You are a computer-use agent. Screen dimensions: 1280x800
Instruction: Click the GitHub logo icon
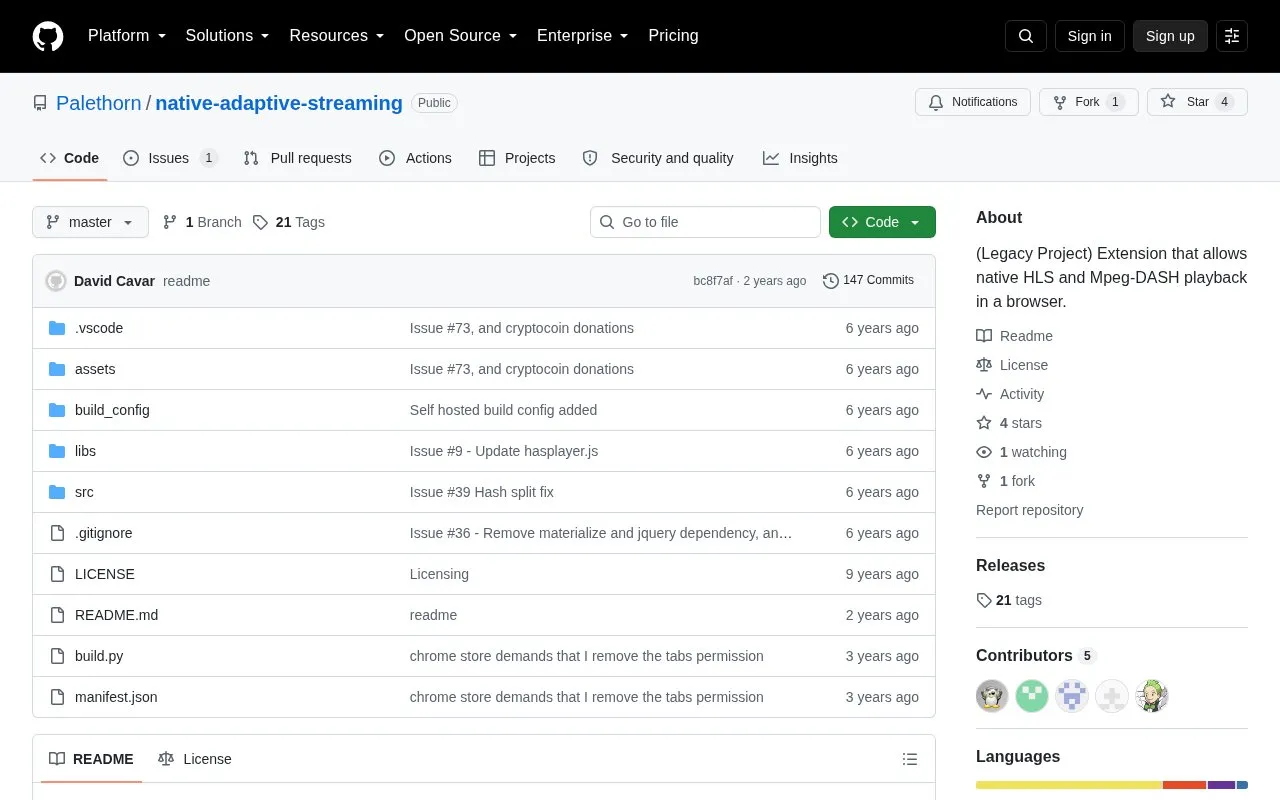tap(48, 36)
